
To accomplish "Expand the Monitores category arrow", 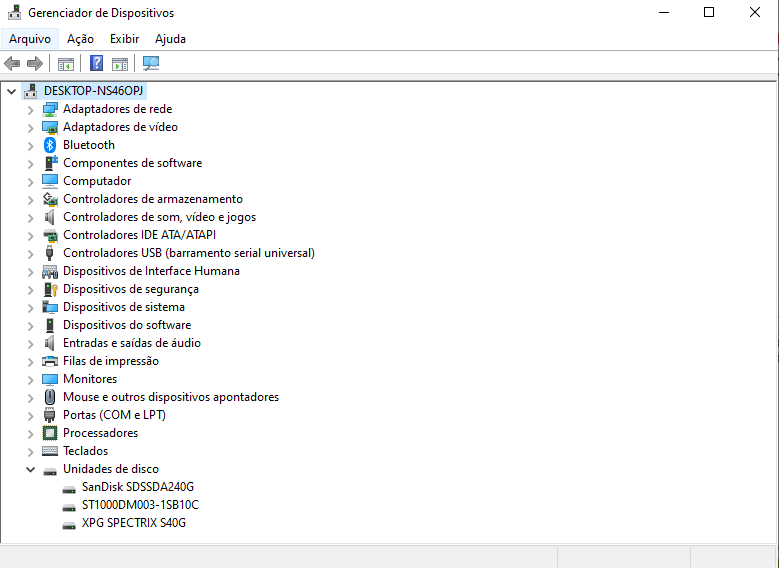I will click(x=30, y=379).
